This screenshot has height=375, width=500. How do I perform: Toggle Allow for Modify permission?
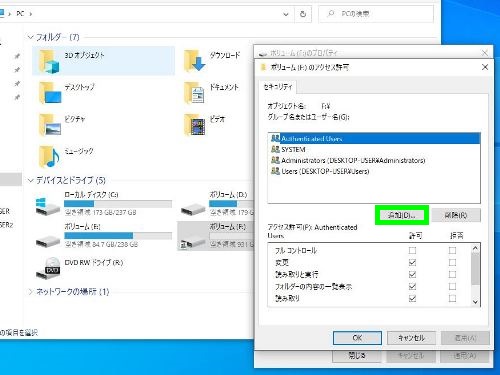[412, 262]
